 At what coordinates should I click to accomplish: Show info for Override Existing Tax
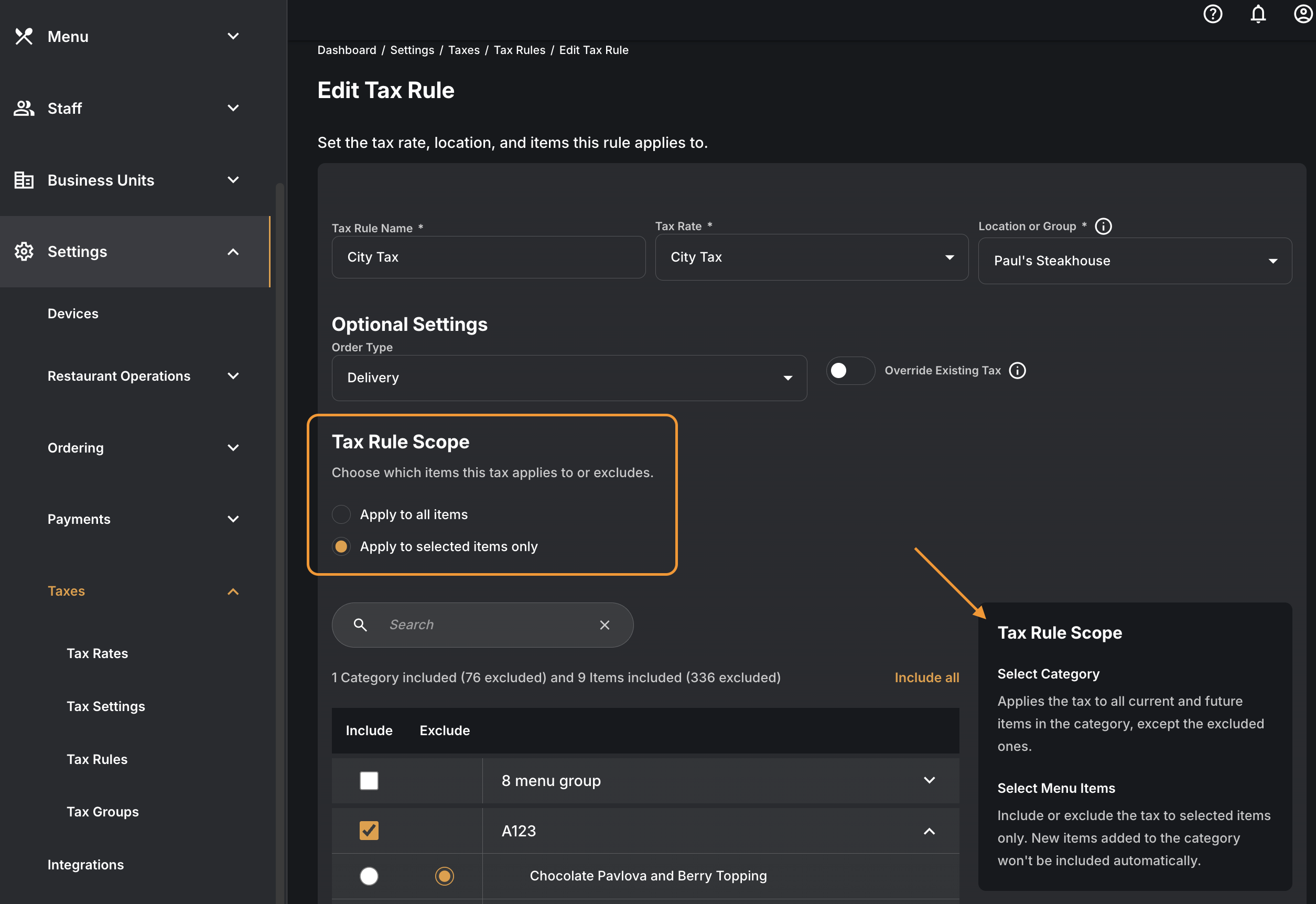click(x=1017, y=370)
